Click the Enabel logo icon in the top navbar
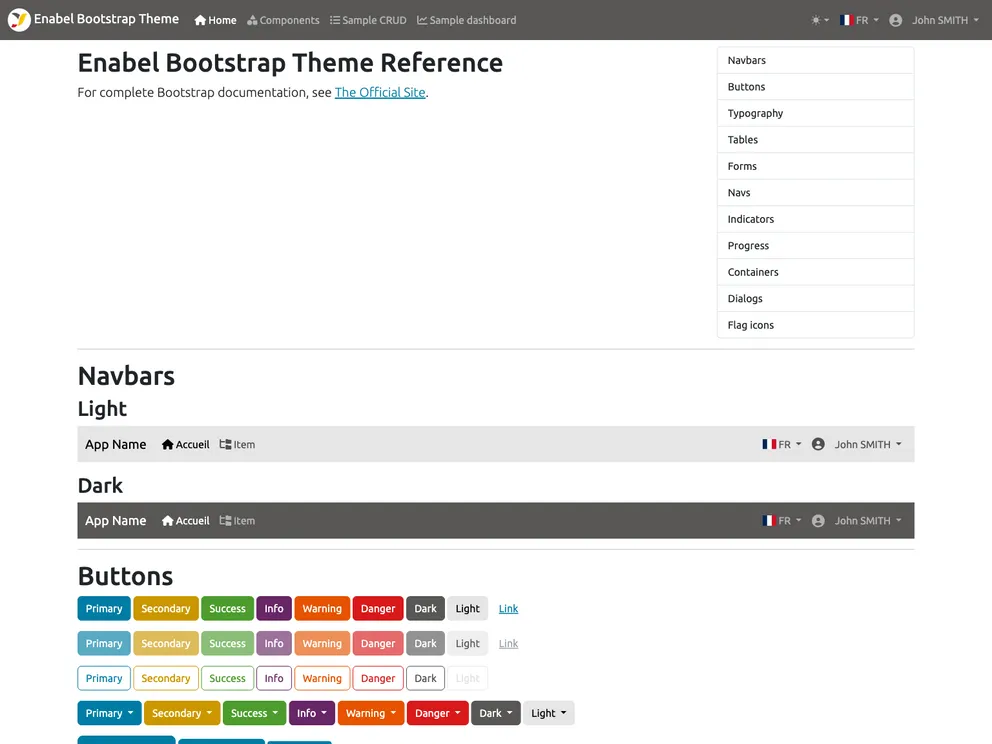 tap(19, 20)
